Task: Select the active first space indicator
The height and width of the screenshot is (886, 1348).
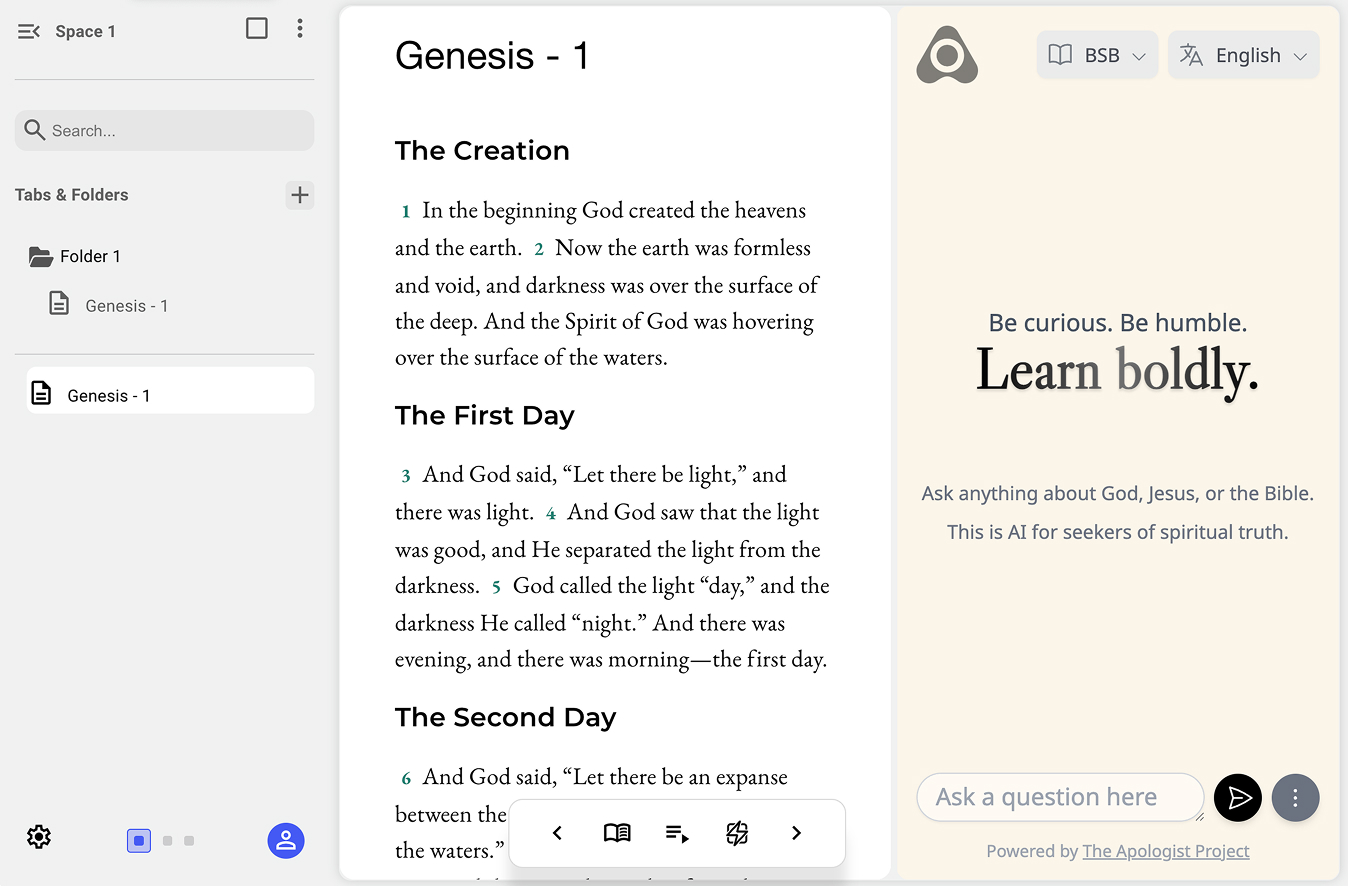Action: click(x=139, y=841)
